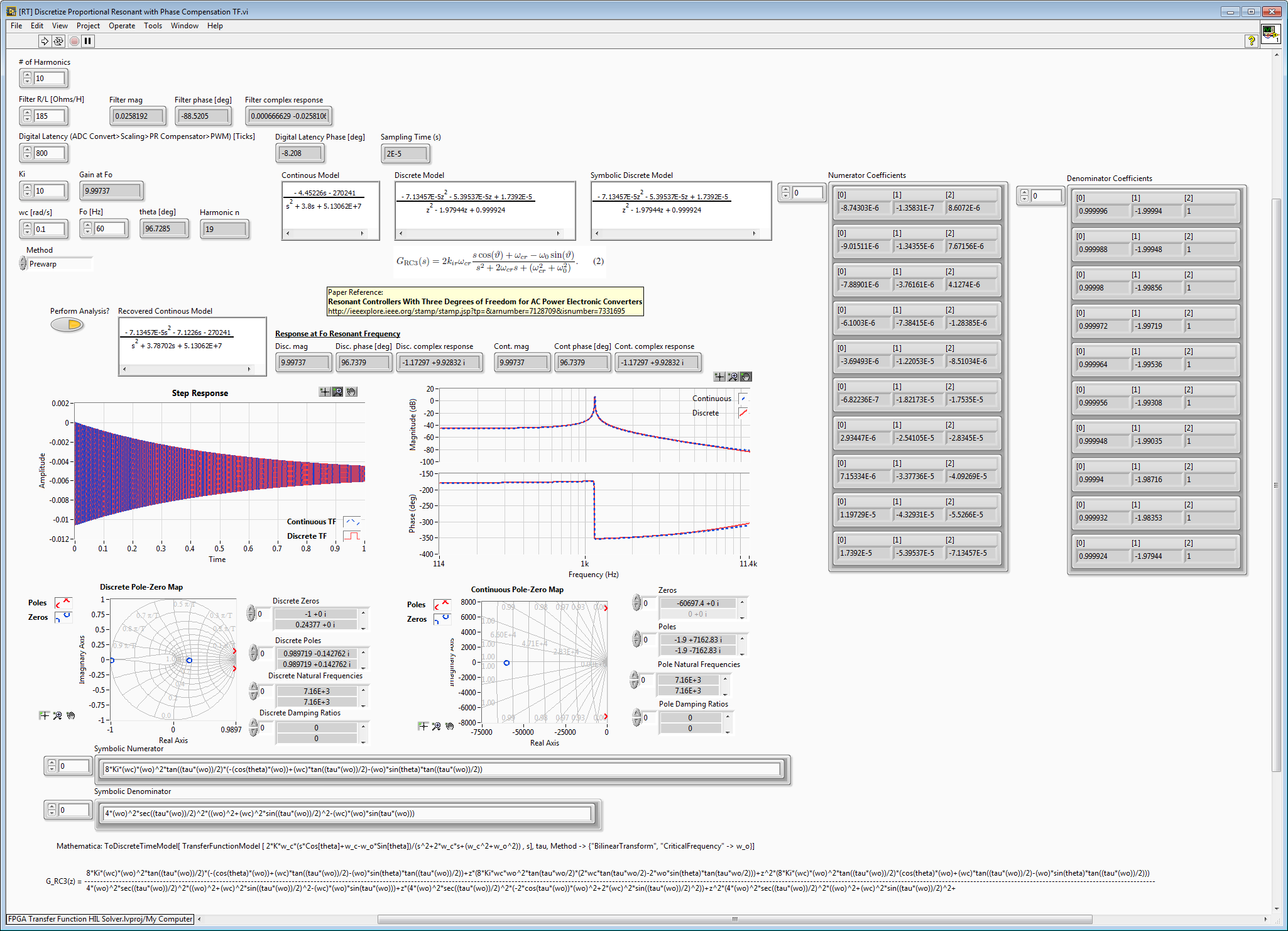Viewport: 1288px width, 931px height.
Task: Click FPGA Transfer Function HIL Solver project path
Action: (101, 919)
